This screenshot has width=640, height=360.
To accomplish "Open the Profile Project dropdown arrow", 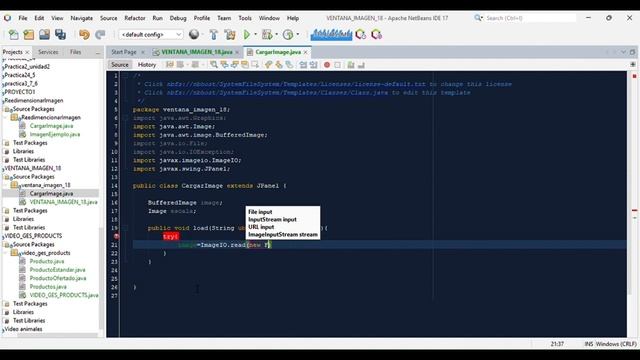I will [298, 35].
